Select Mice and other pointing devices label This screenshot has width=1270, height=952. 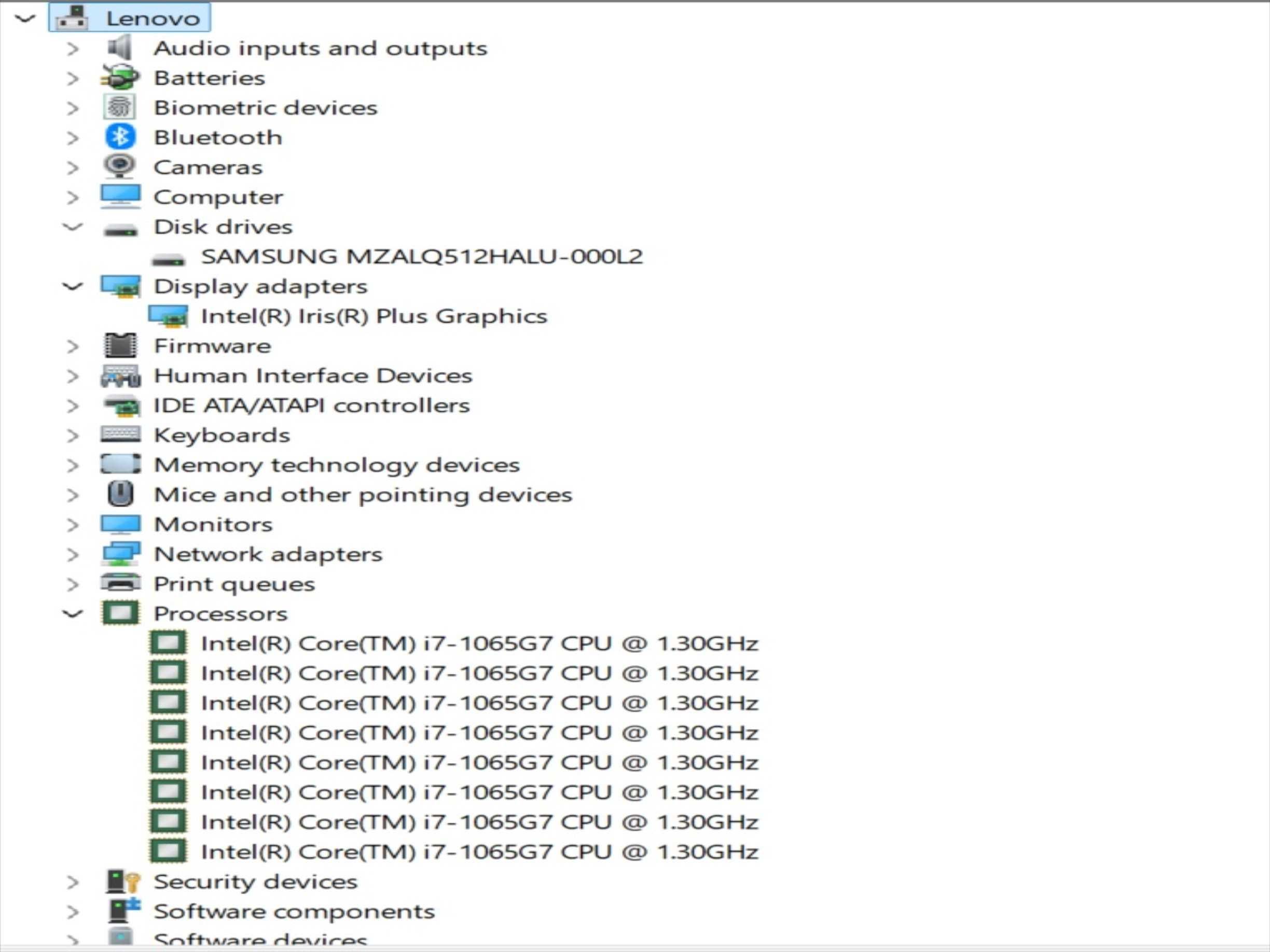pos(363,495)
